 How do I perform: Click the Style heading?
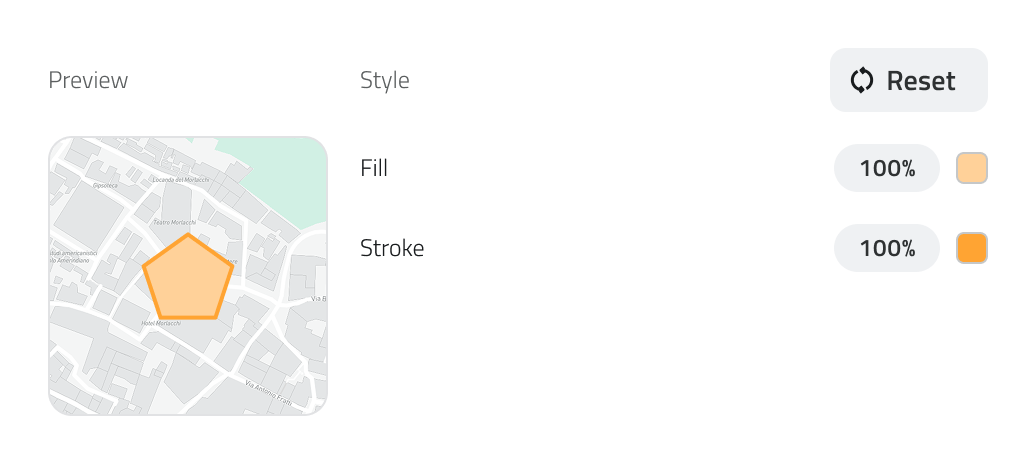(385, 80)
